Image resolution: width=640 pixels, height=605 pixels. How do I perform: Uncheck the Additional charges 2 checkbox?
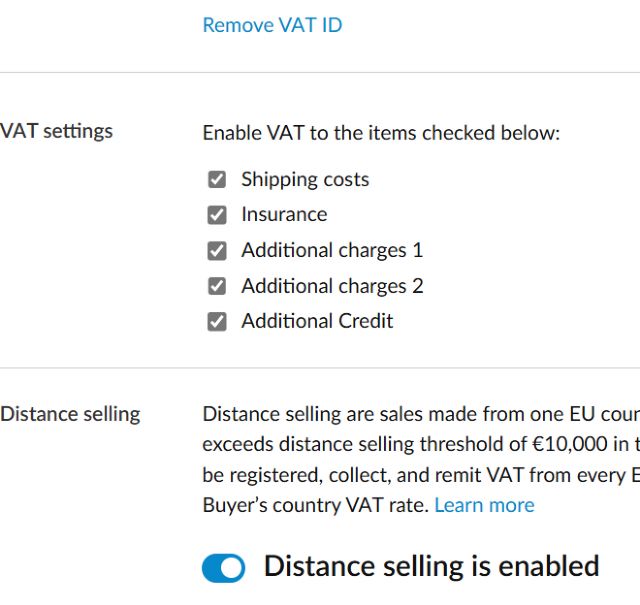(217, 286)
